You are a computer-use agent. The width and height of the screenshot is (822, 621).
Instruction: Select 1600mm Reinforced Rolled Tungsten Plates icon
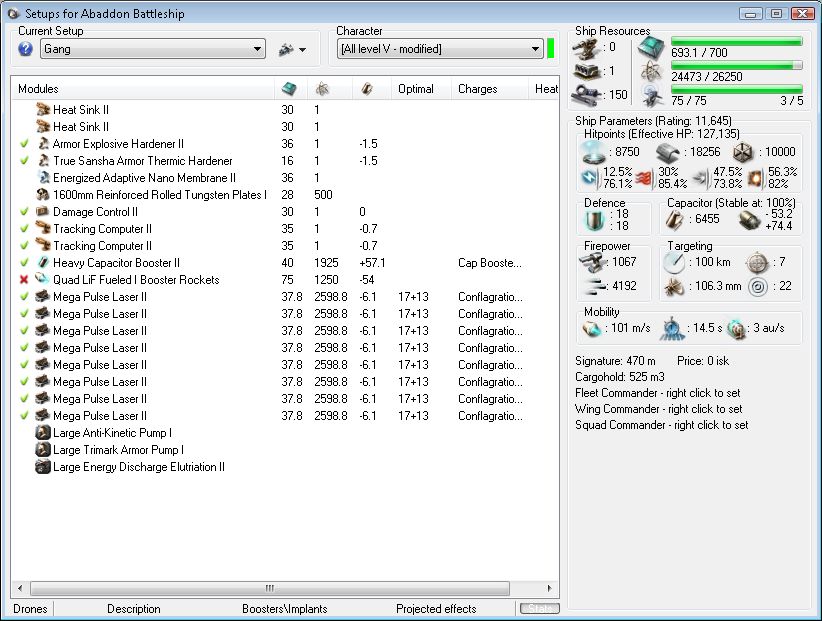[x=42, y=194]
